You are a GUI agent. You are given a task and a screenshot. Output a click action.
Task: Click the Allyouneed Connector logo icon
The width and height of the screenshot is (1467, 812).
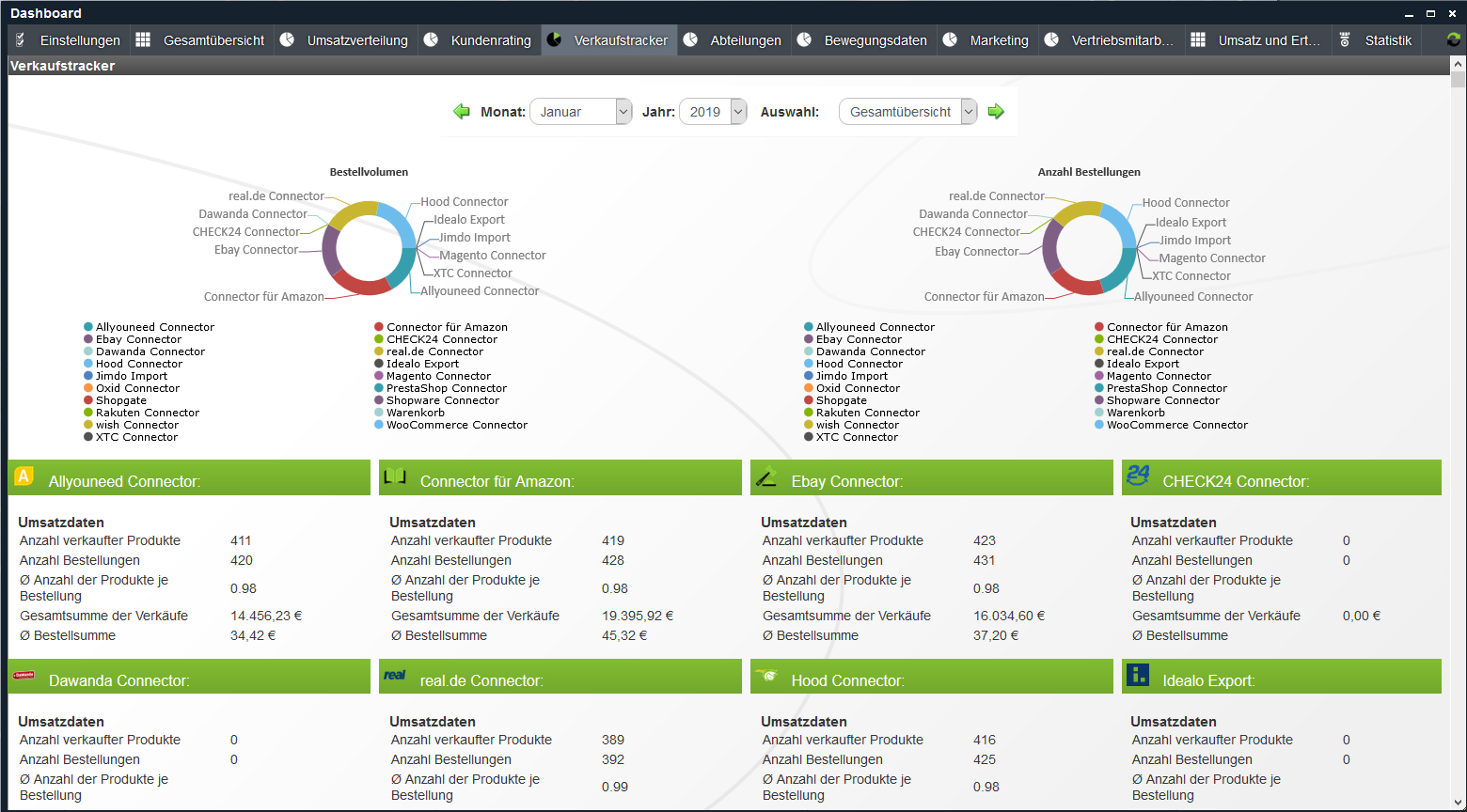(24, 476)
